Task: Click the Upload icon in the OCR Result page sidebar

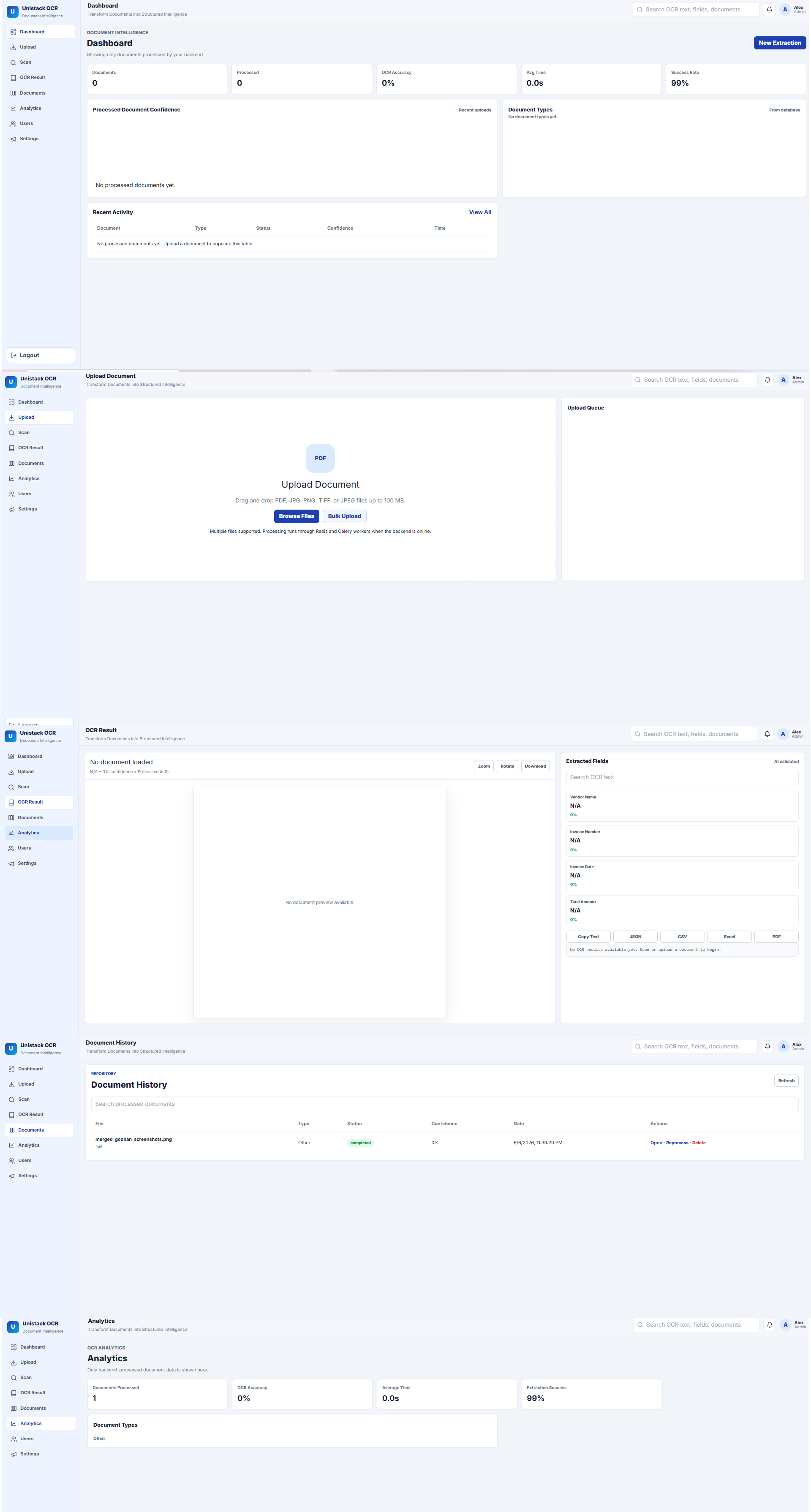Action: click(x=11, y=771)
